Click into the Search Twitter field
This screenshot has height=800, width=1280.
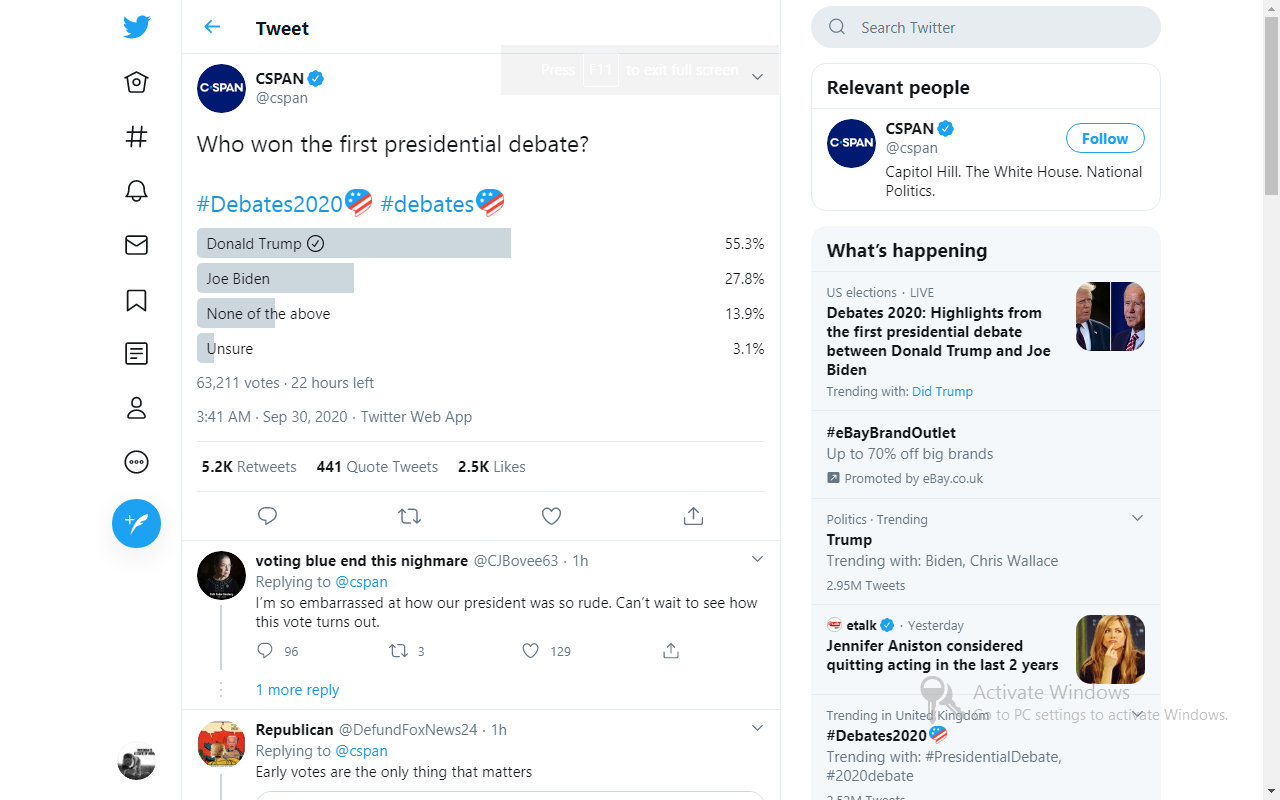coord(1000,28)
